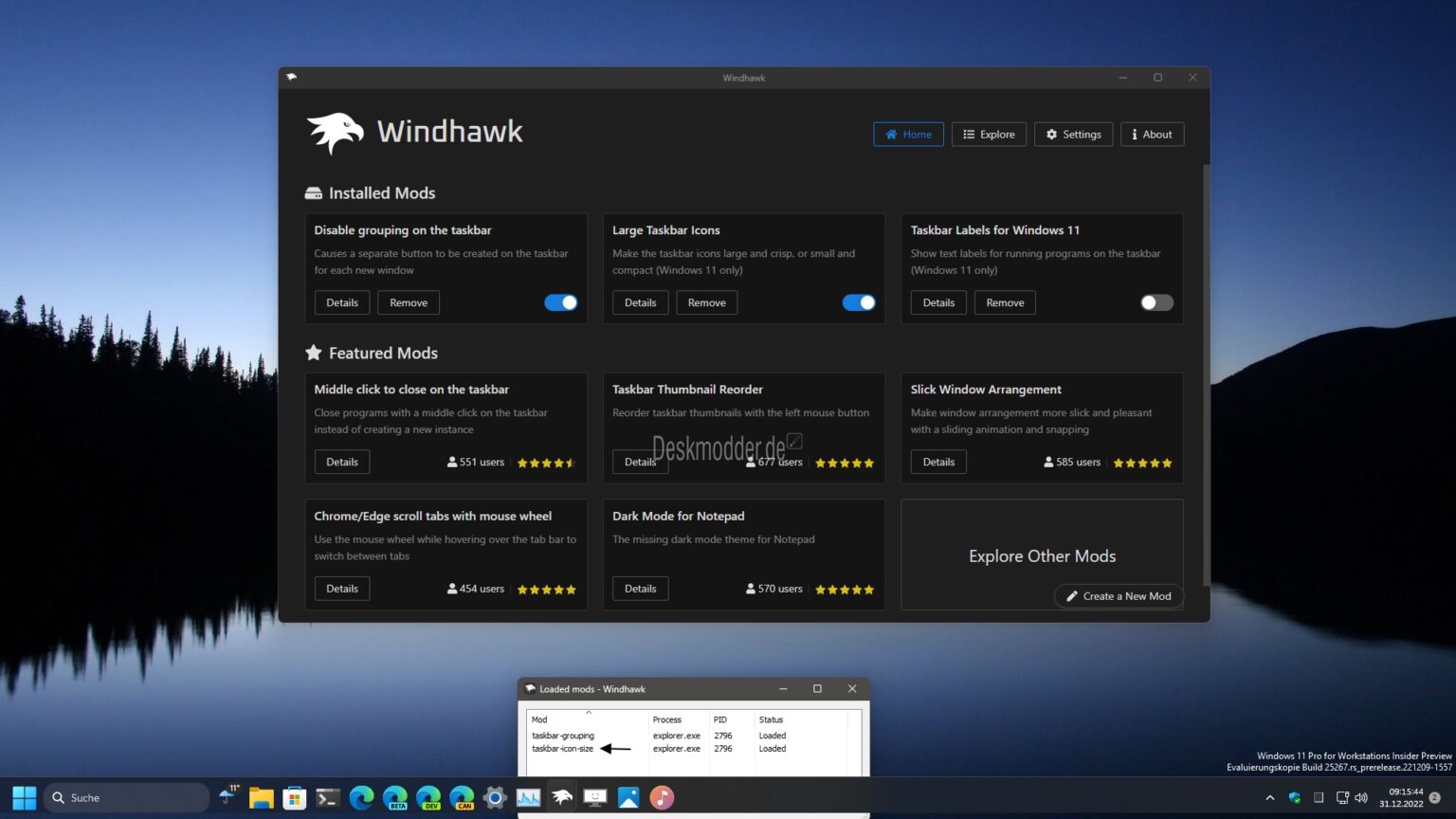Enable the Taskbar Labels for Windows 11 mod
Image resolution: width=1456 pixels, height=819 pixels.
1156,302
